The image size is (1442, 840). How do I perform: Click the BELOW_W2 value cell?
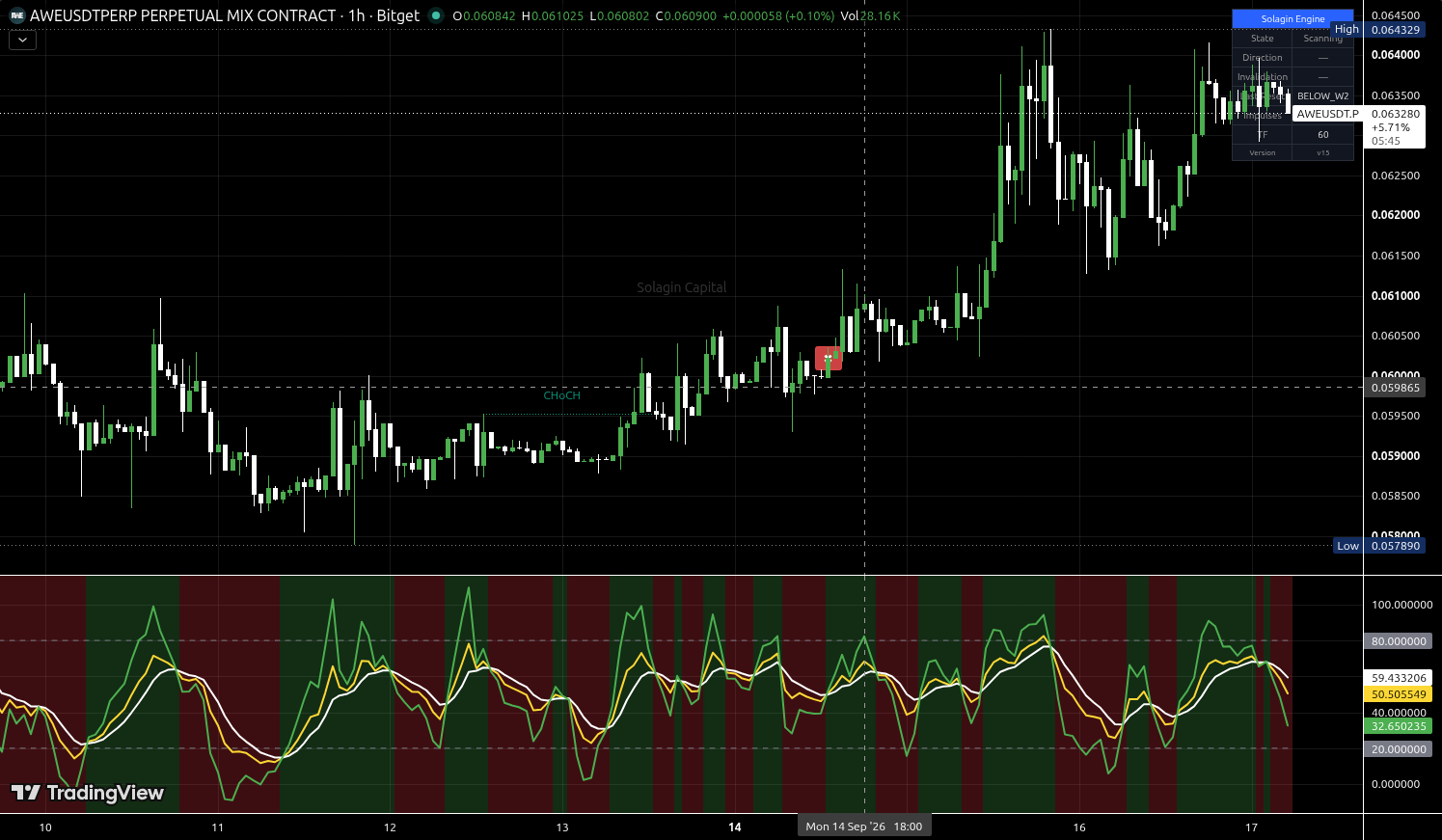(x=1323, y=96)
